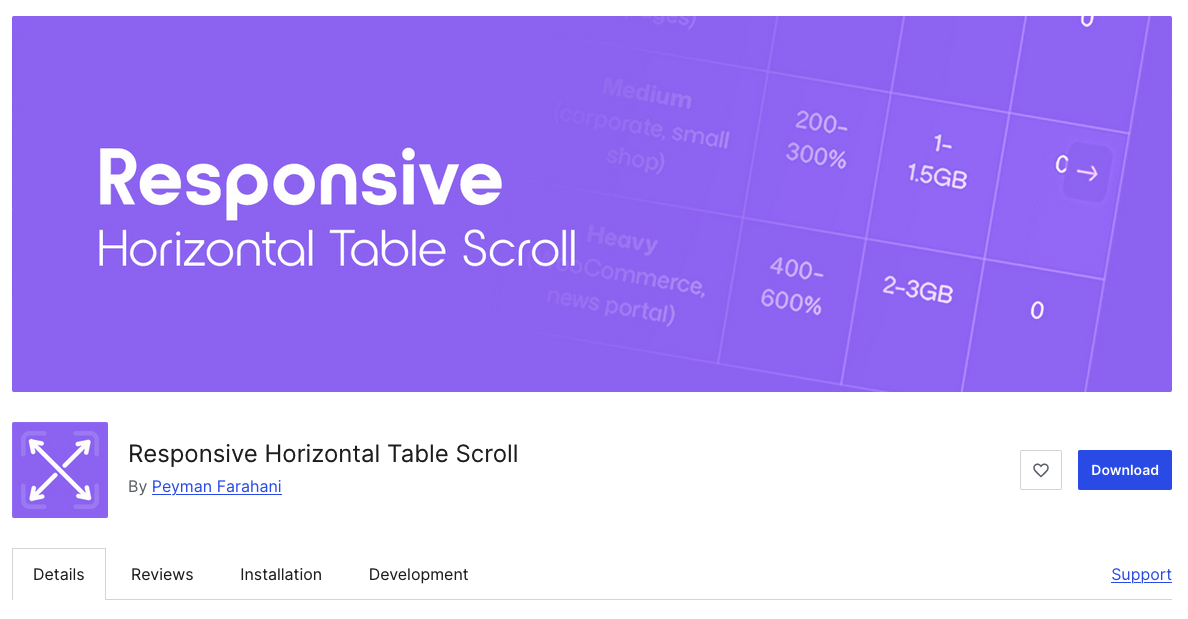Viewport: 1188px width, 619px height.
Task: Switch to the Development tab
Action: point(418,574)
